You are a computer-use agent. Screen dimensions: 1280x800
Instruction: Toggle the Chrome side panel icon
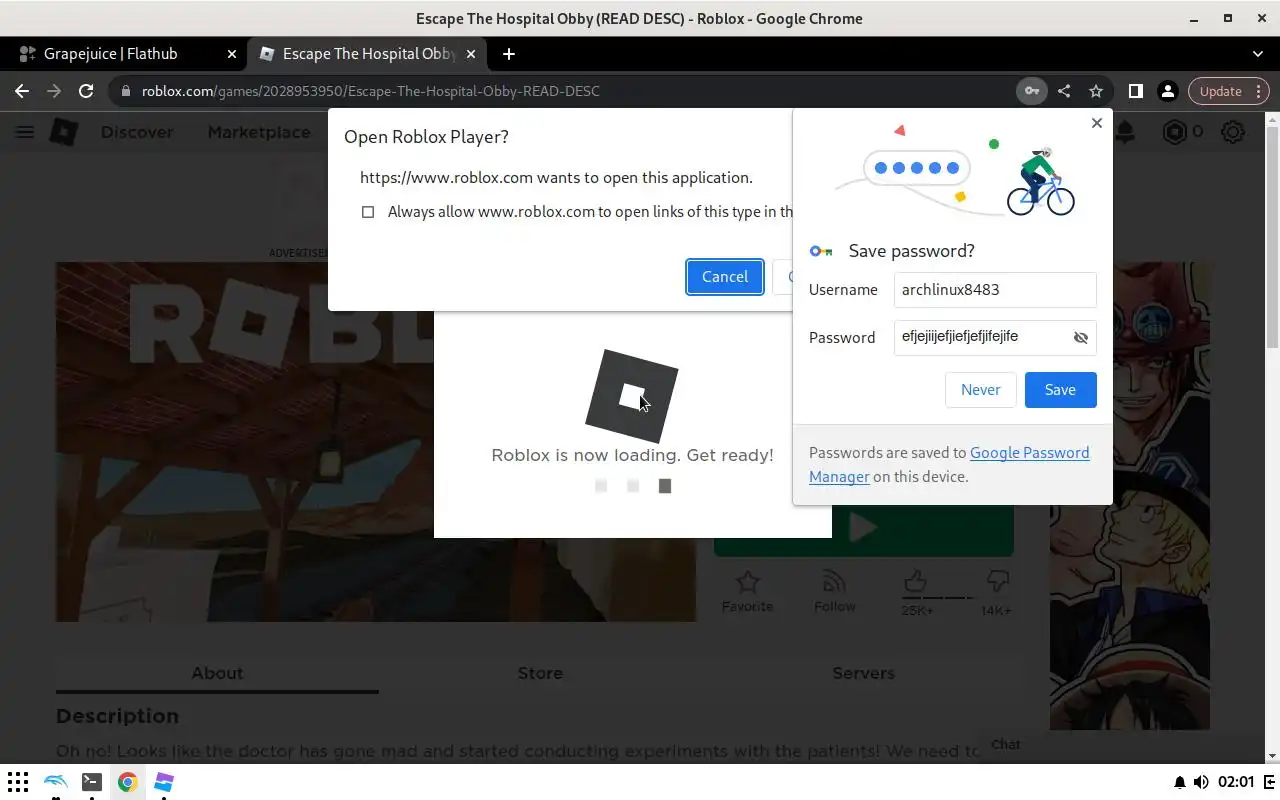click(1135, 91)
